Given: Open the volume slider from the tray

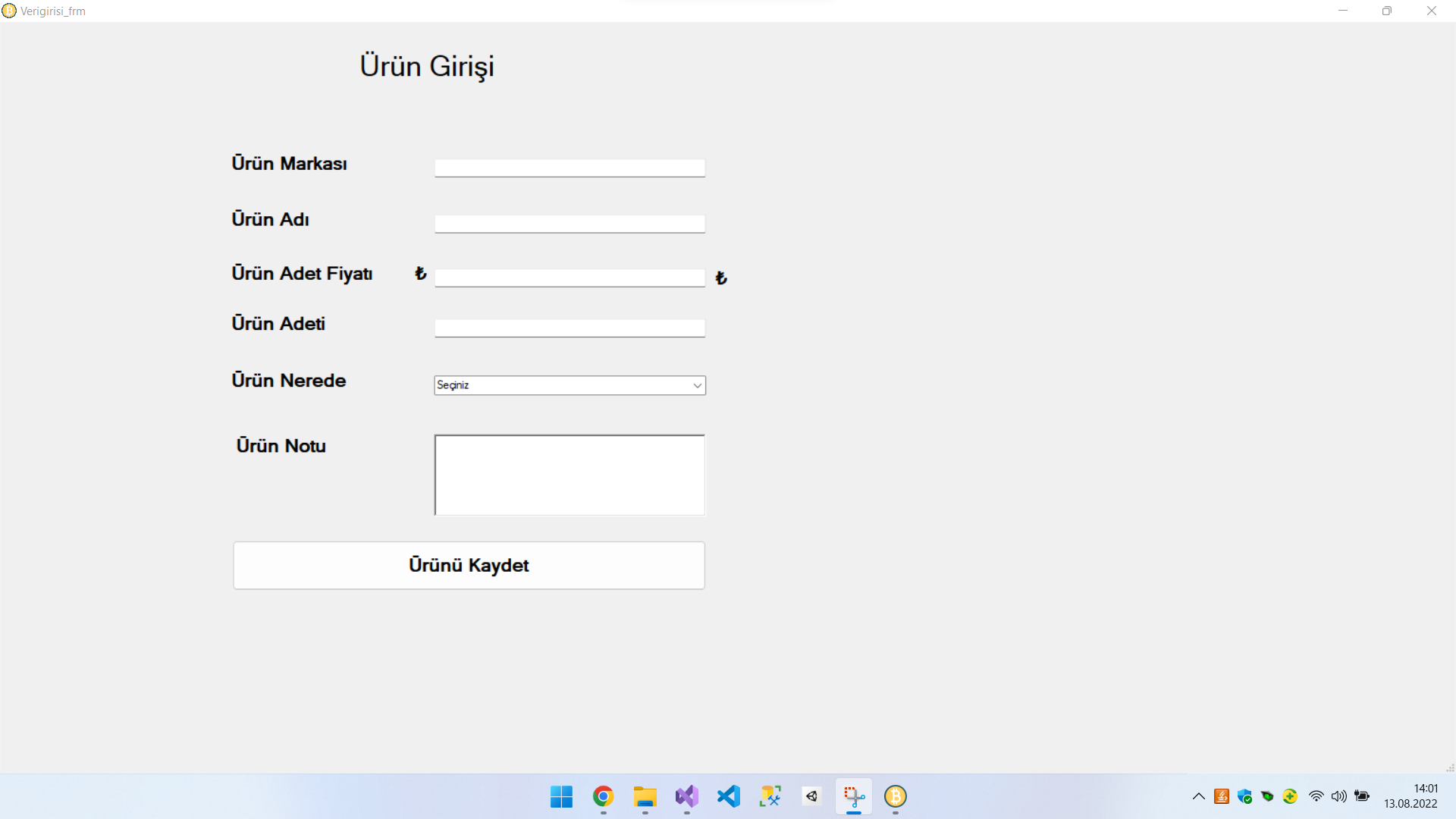Looking at the screenshot, I should (x=1339, y=797).
